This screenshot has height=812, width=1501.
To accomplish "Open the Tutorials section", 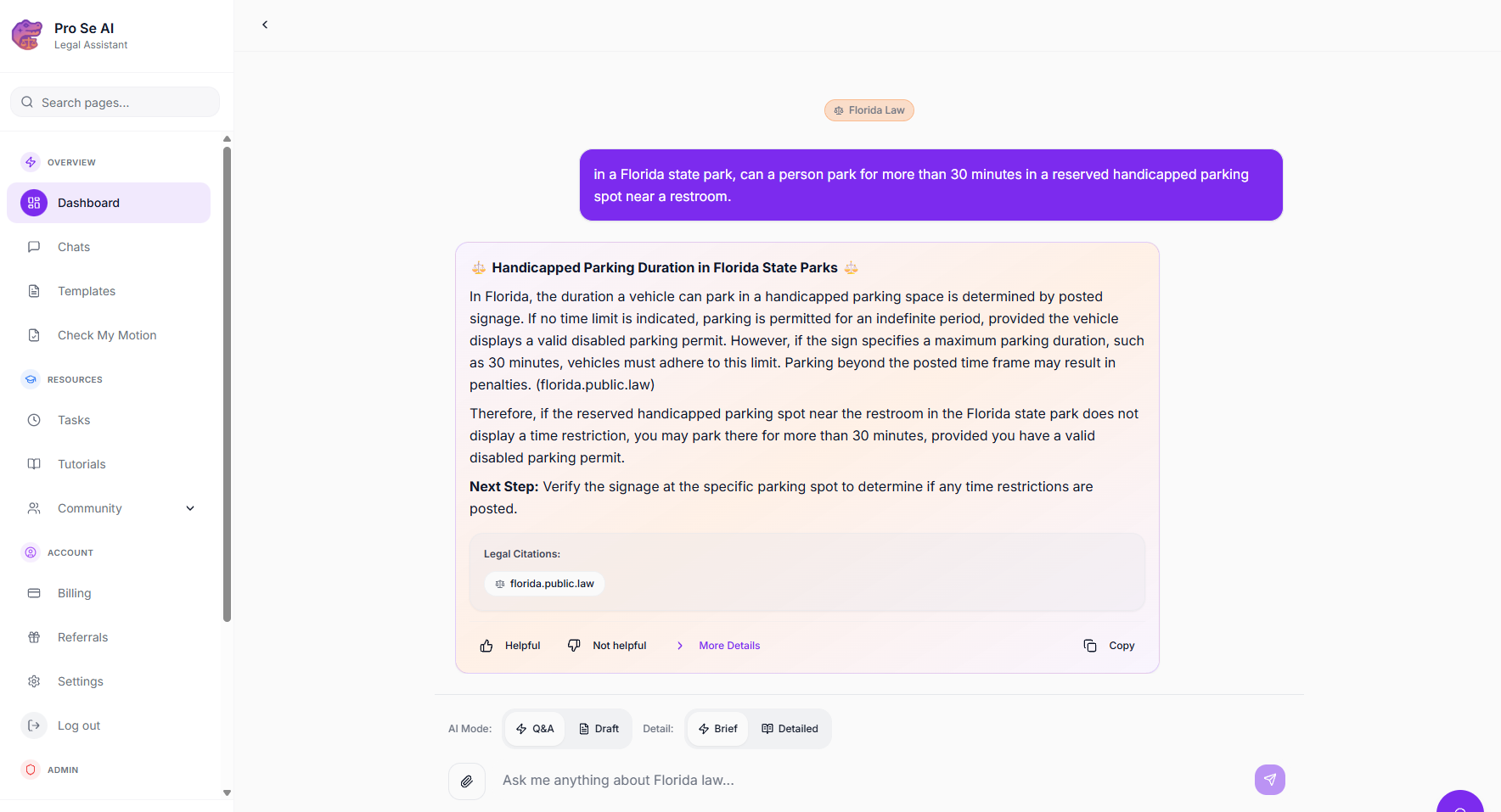I will [81, 464].
